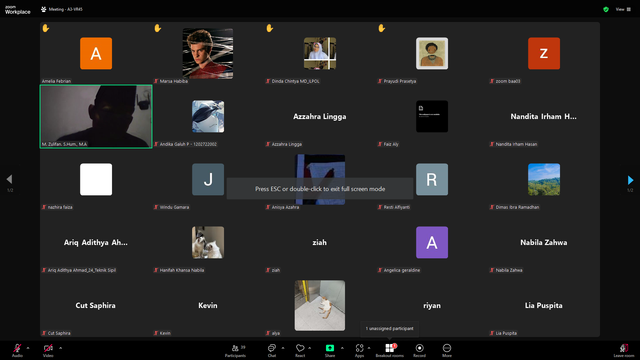This screenshot has height=360, width=640.
Task: Expand the React options caret
Action: pyautogui.click(x=310, y=348)
